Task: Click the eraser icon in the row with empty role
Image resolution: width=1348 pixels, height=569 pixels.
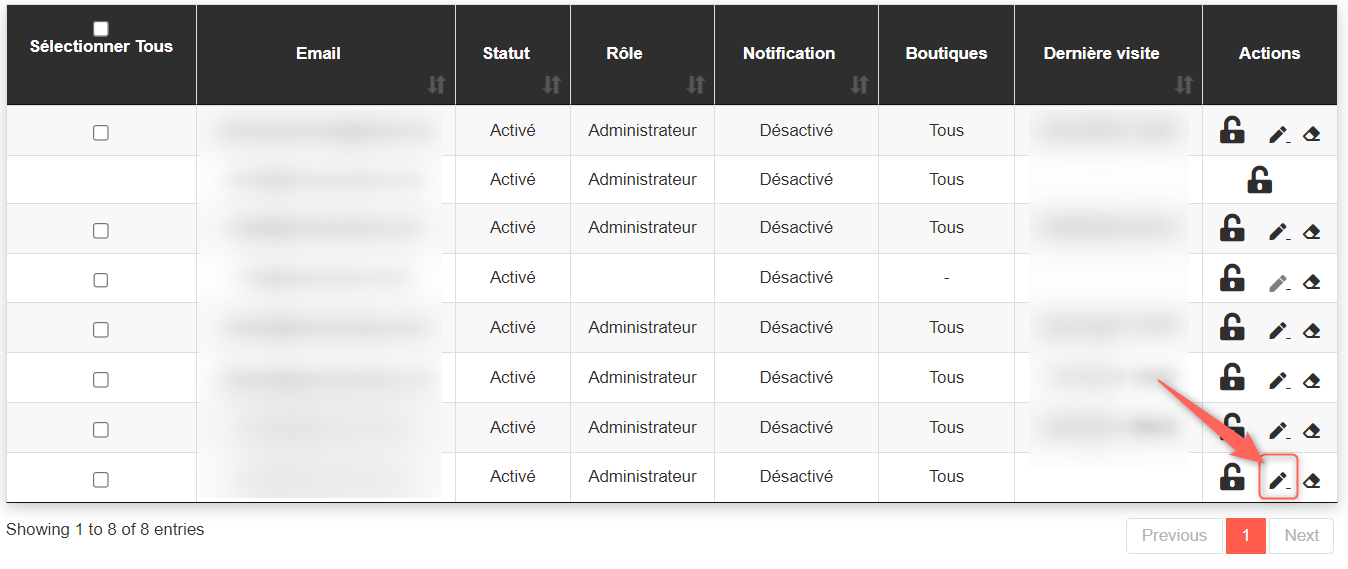Action: click(x=1312, y=283)
